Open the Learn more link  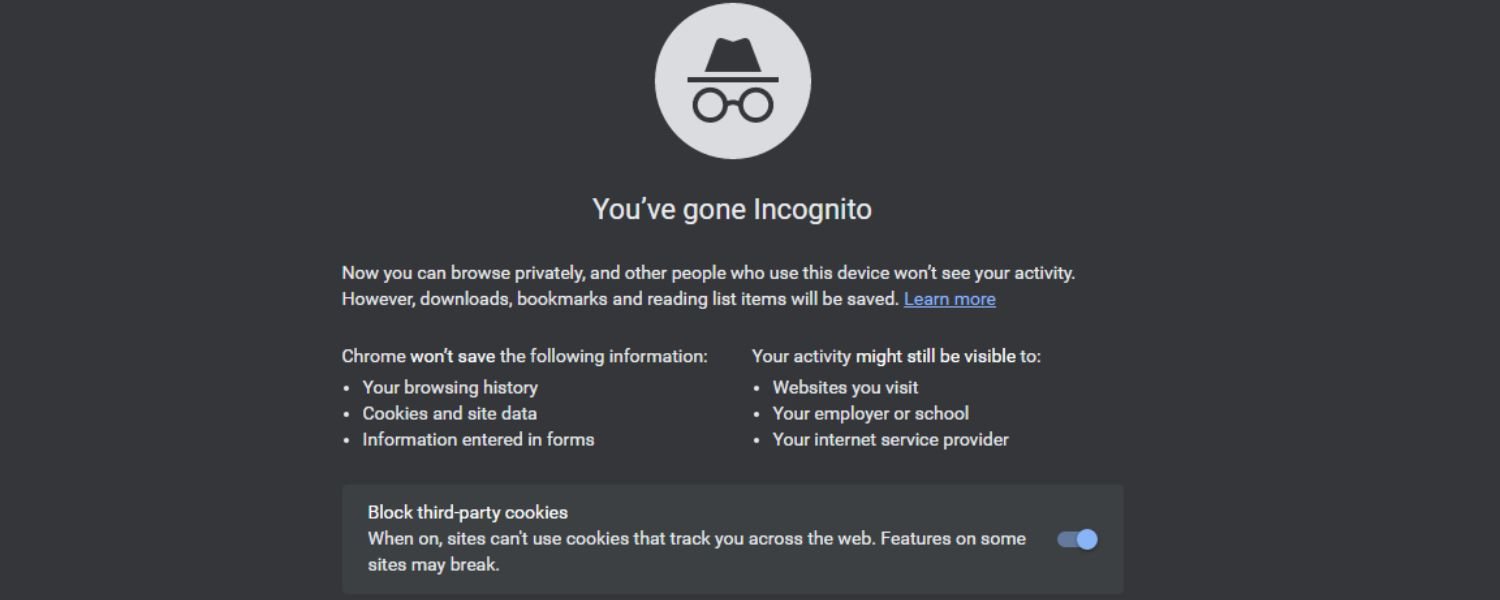(x=949, y=298)
